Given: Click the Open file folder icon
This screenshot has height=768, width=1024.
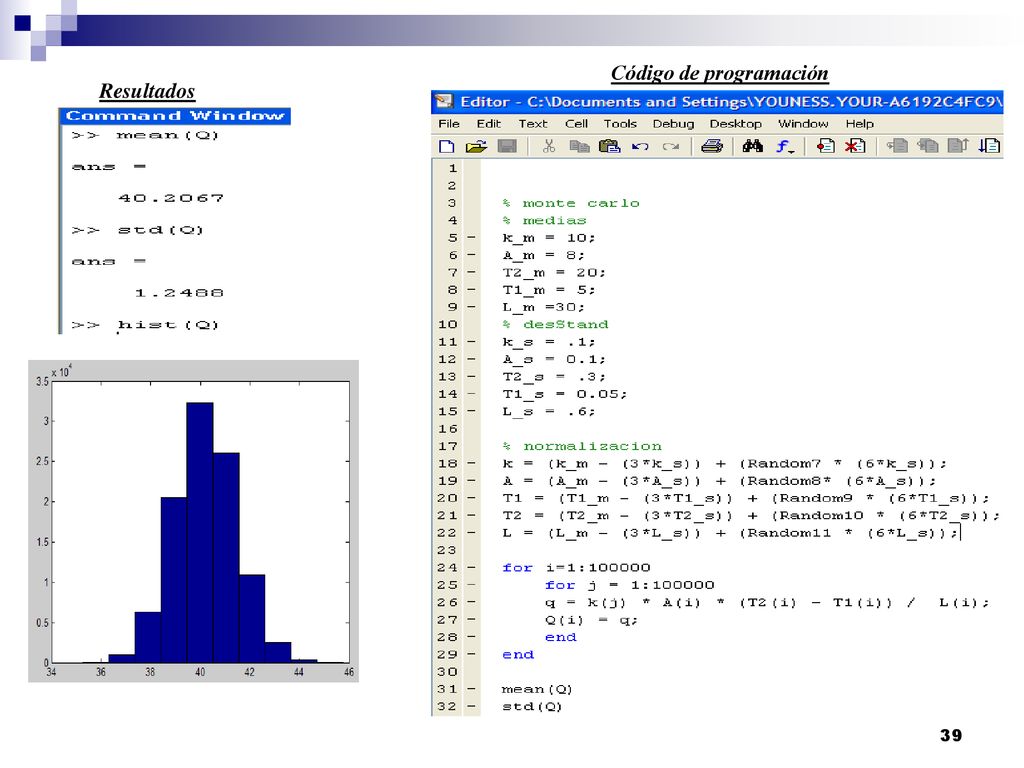Looking at the screenshot, I should coord(476,146).
